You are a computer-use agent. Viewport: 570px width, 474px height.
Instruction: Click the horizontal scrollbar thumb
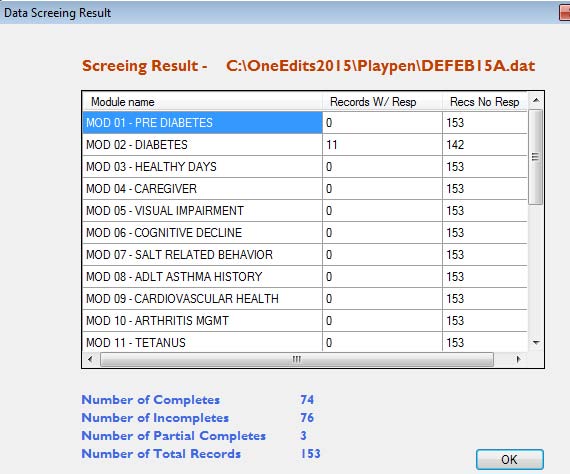pos(297,359)
